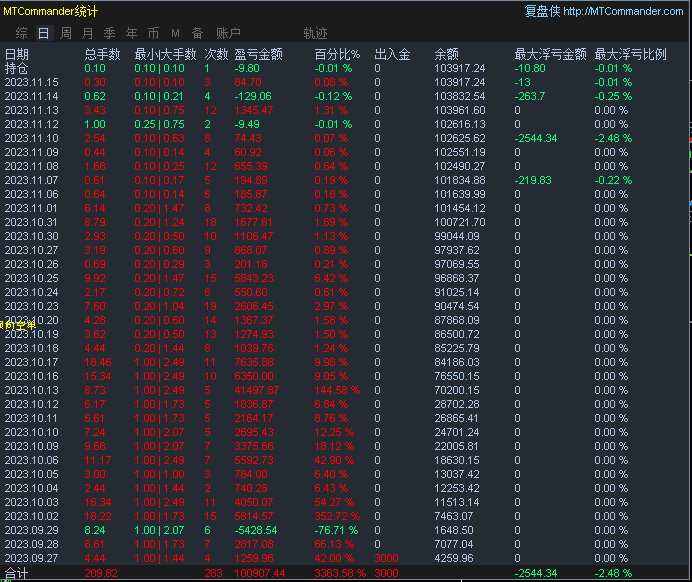Click profit 1345.47 on 2023.11.13
Viewport: 692px width, 582px height.
click(x=254, y=110)
